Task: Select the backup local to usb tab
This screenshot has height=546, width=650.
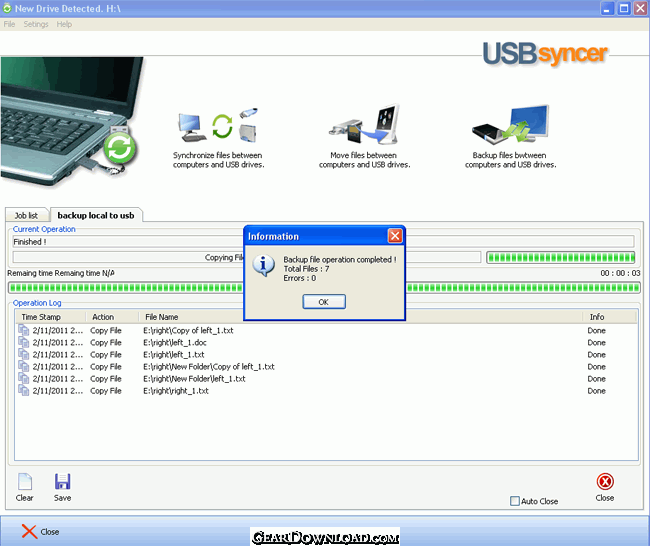Action: tap(96, 215)
